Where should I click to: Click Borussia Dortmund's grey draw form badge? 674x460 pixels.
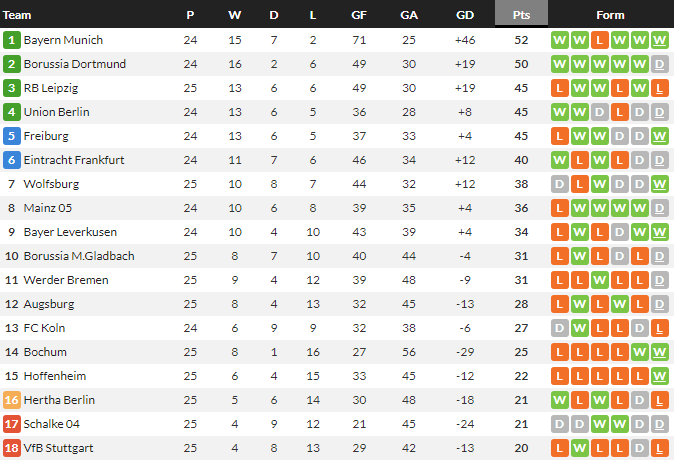[x=660, y=64]
